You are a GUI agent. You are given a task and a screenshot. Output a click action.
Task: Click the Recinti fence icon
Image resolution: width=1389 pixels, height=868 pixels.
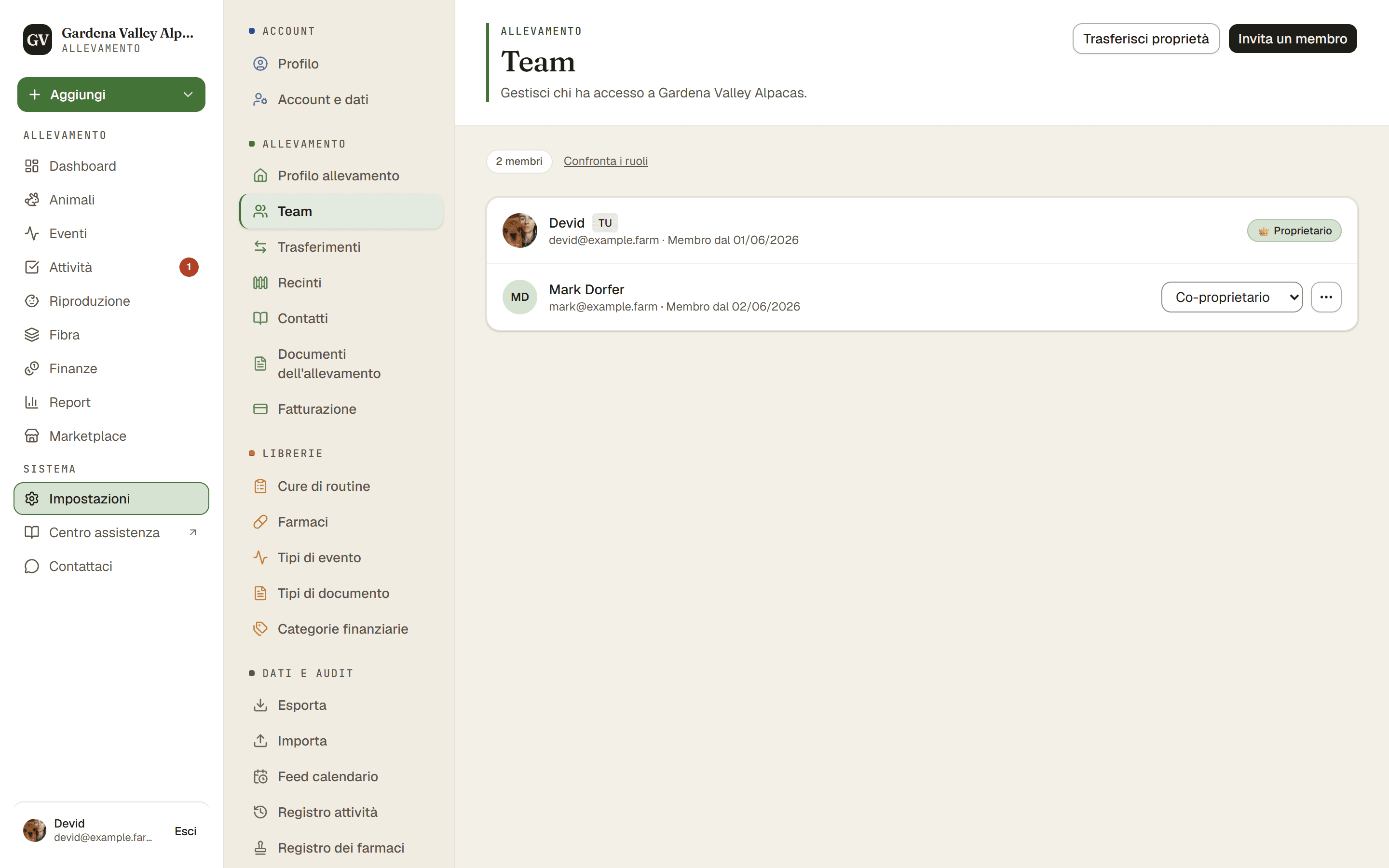click(260, 283)
